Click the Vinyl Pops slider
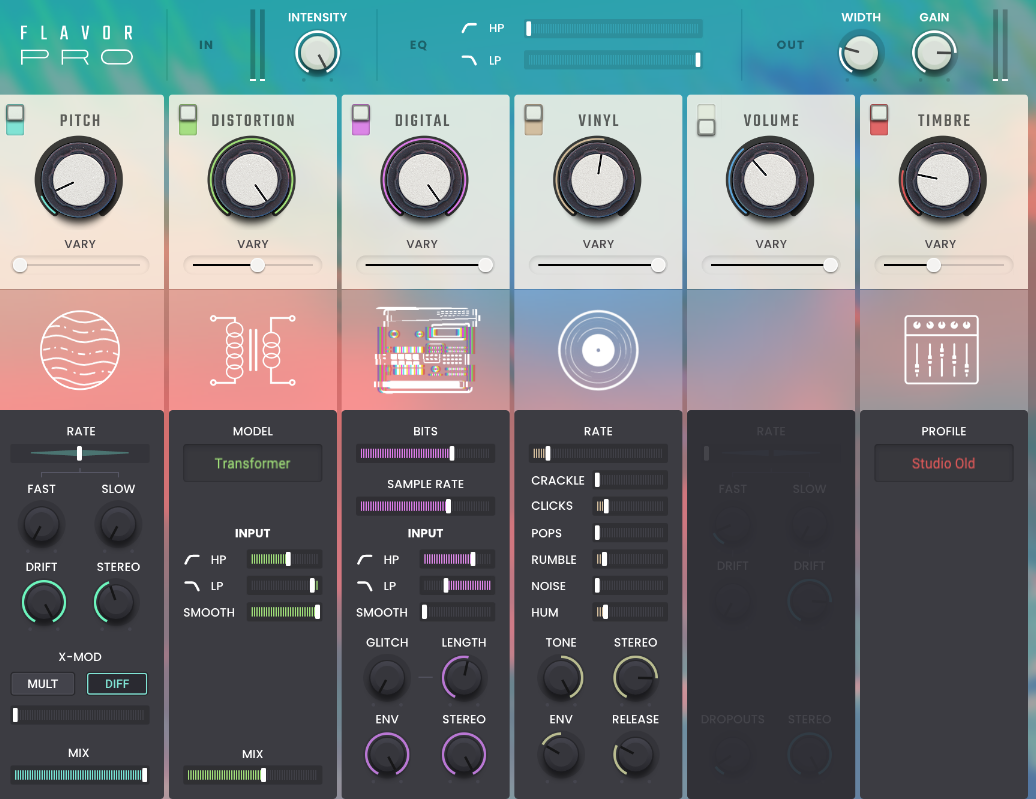Viewport: 1036px width, 799px height. (x=631, y=533)
